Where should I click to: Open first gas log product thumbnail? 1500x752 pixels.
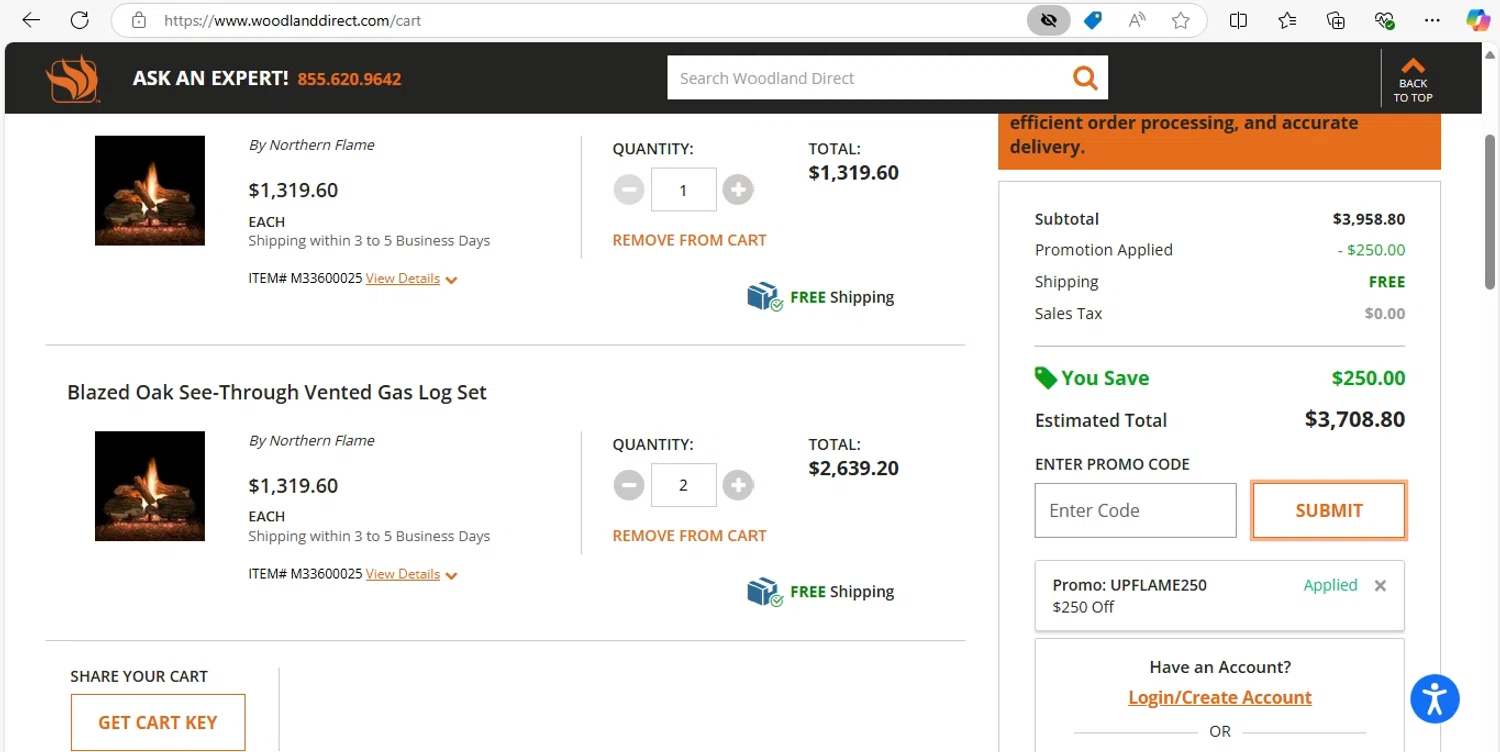click(150, 190)
